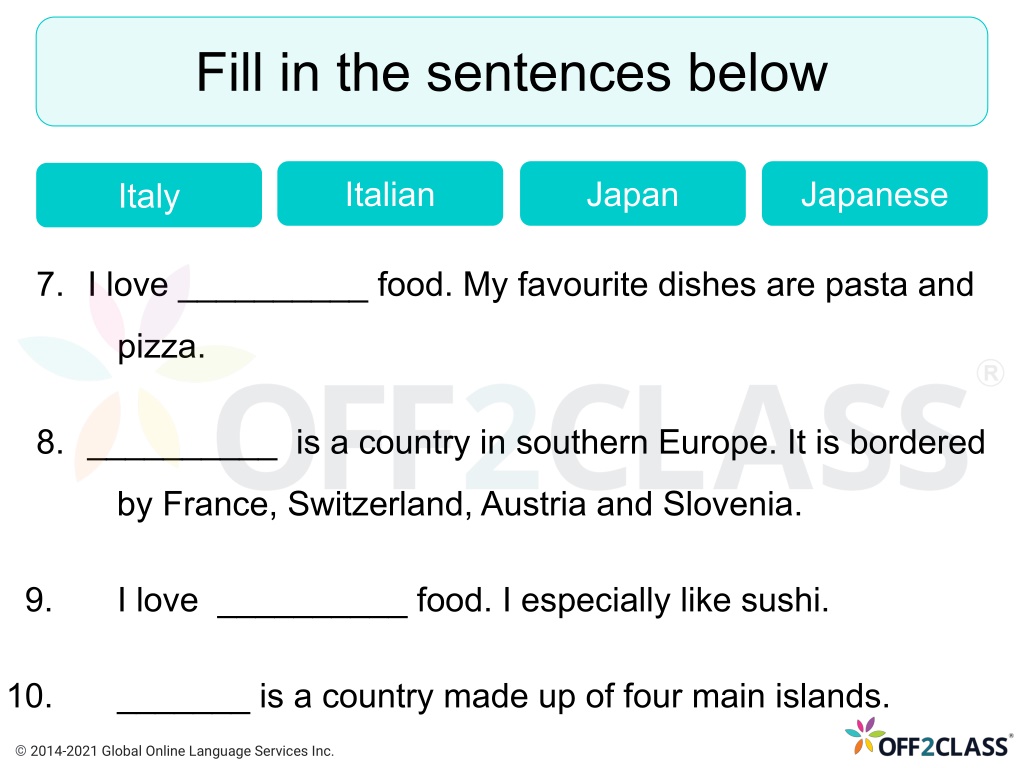Click the number 7 list marker
The image size is (1024, 768).
[50, 285]
